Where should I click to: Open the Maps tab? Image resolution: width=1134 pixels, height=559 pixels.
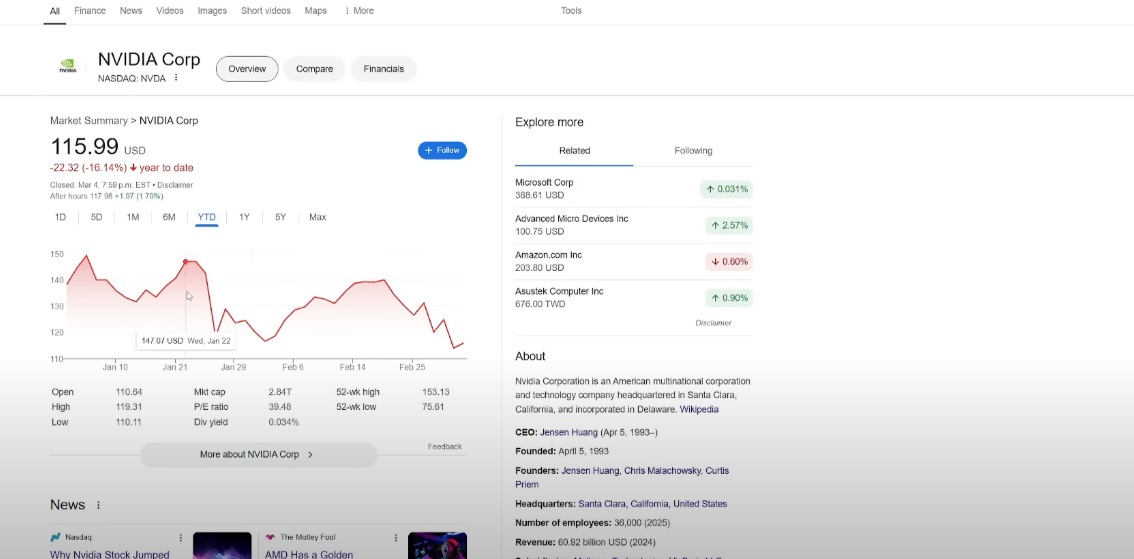click(315, 11)
